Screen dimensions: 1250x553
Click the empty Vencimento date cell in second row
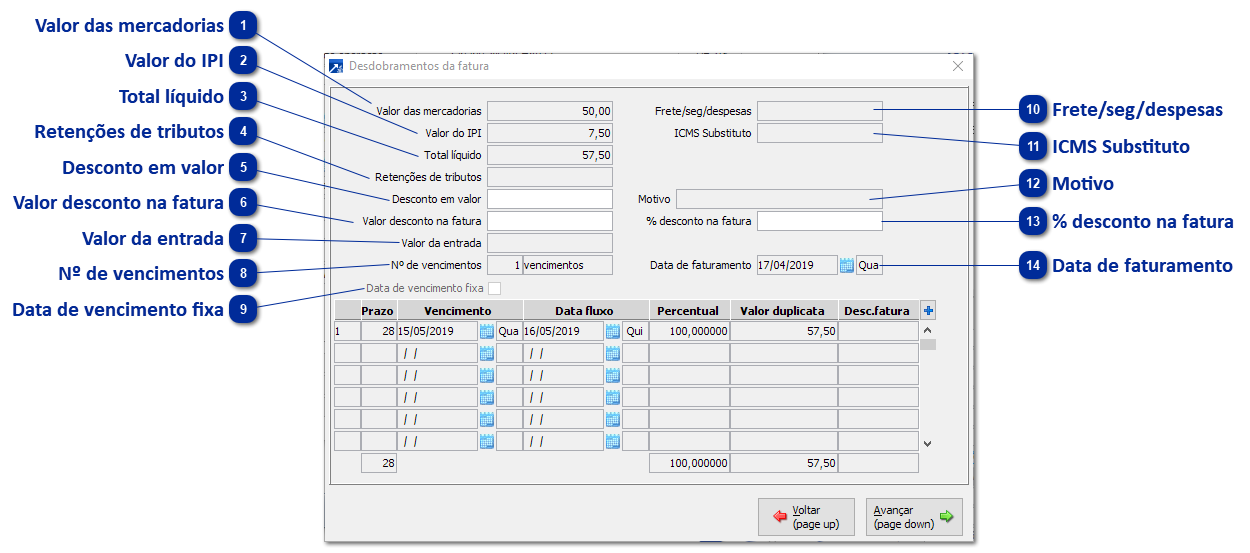coord(437,353)
